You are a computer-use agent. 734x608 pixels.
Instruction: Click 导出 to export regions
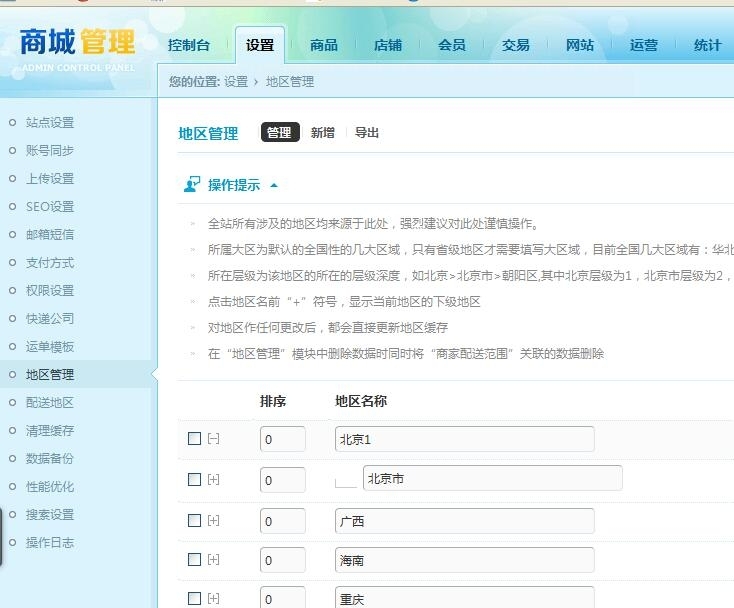tap(367, 132)
